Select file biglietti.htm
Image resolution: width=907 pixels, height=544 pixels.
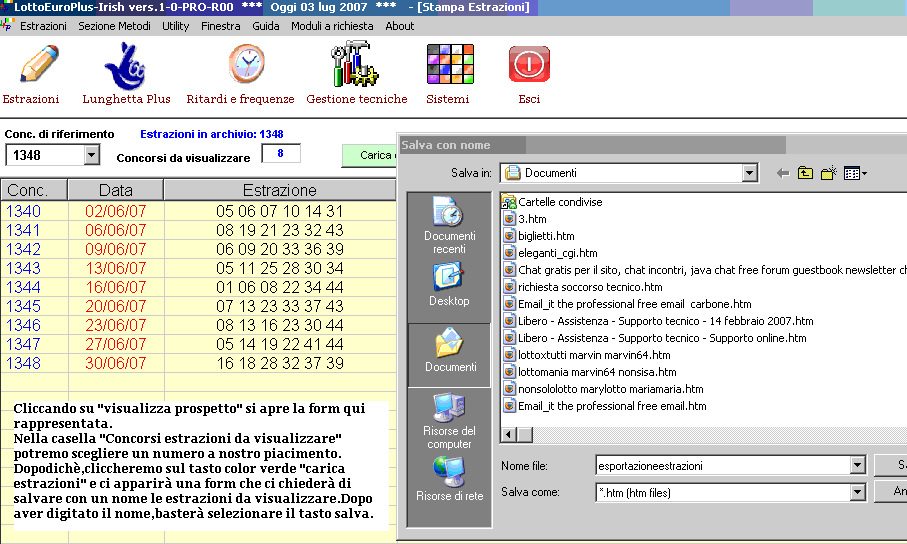coord(539,236)
